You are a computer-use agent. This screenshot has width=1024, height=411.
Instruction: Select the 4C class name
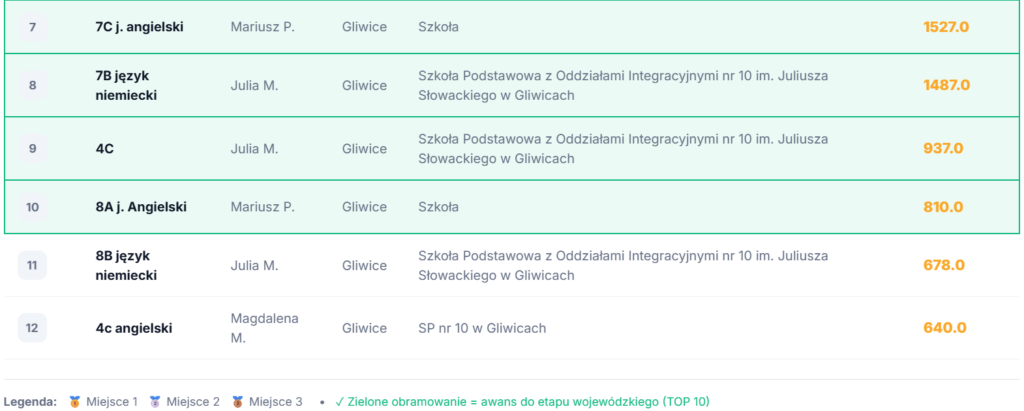(104, 149)
